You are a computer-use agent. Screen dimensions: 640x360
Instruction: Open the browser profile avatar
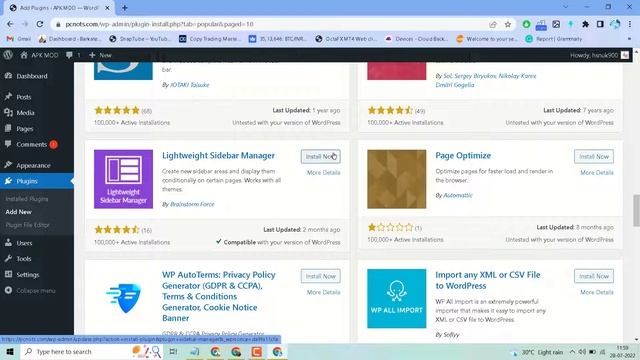(x=615, y=24)
